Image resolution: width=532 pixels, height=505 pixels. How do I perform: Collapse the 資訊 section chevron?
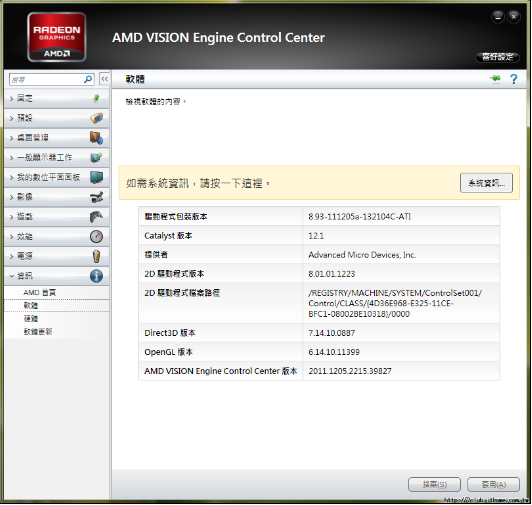[x=12, y=276]
